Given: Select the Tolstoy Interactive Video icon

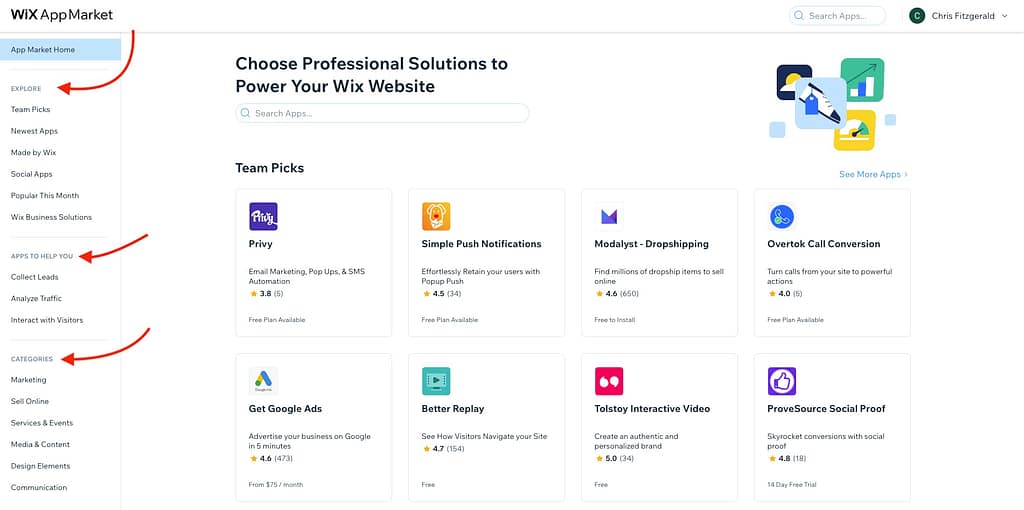Looking at the screenshot, I should pyautogui.click(x=609, y=381).
